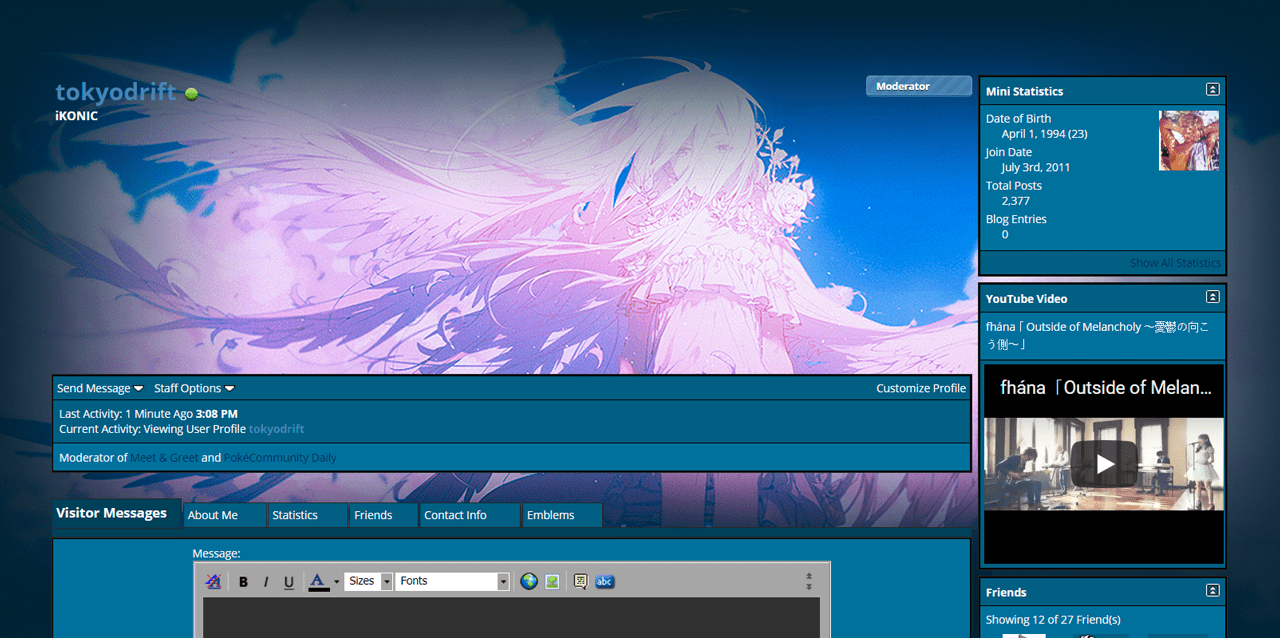Viewport: 1280px width, 638px height.
Task: Insert a link with globe icon
Action: 529,581
